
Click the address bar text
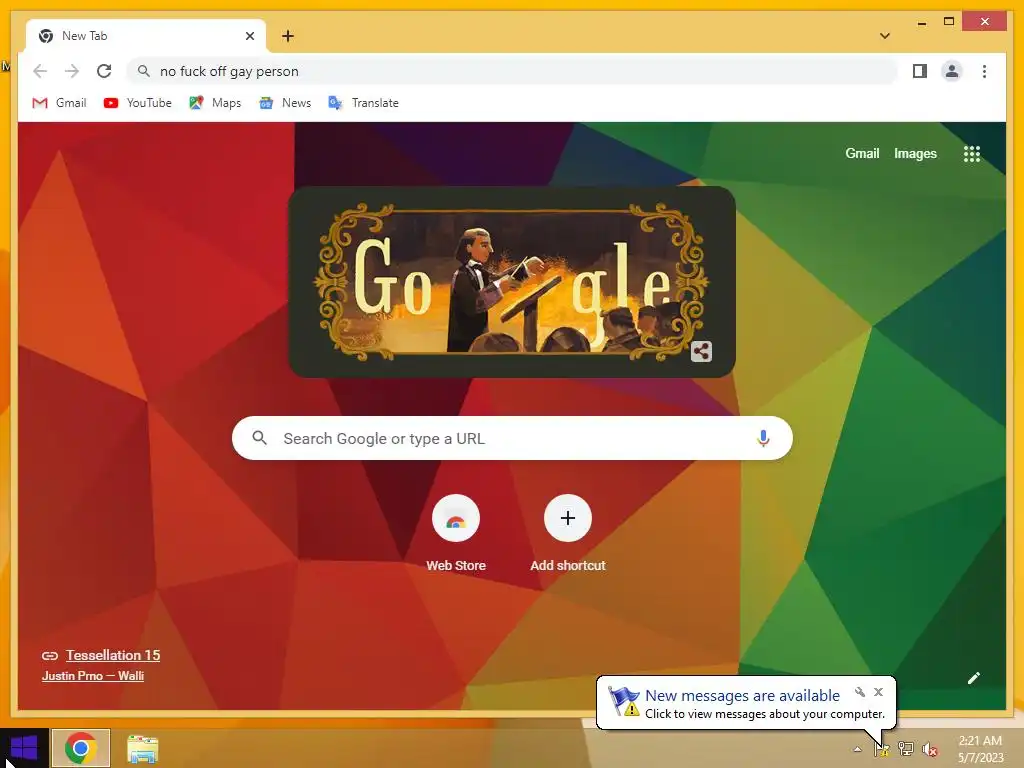pos(229,71)
